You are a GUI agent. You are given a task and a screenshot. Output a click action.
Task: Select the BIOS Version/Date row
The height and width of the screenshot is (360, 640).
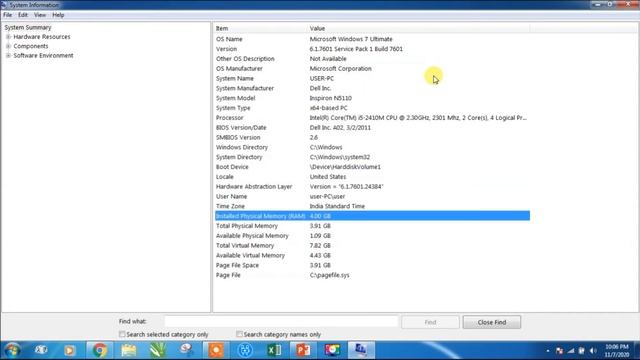[372, 127]
